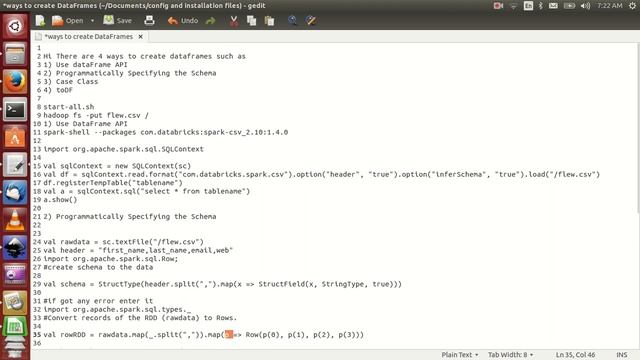Open the Bluetooth indicator menu
This screenshot has height=360, width=640.
540,6
